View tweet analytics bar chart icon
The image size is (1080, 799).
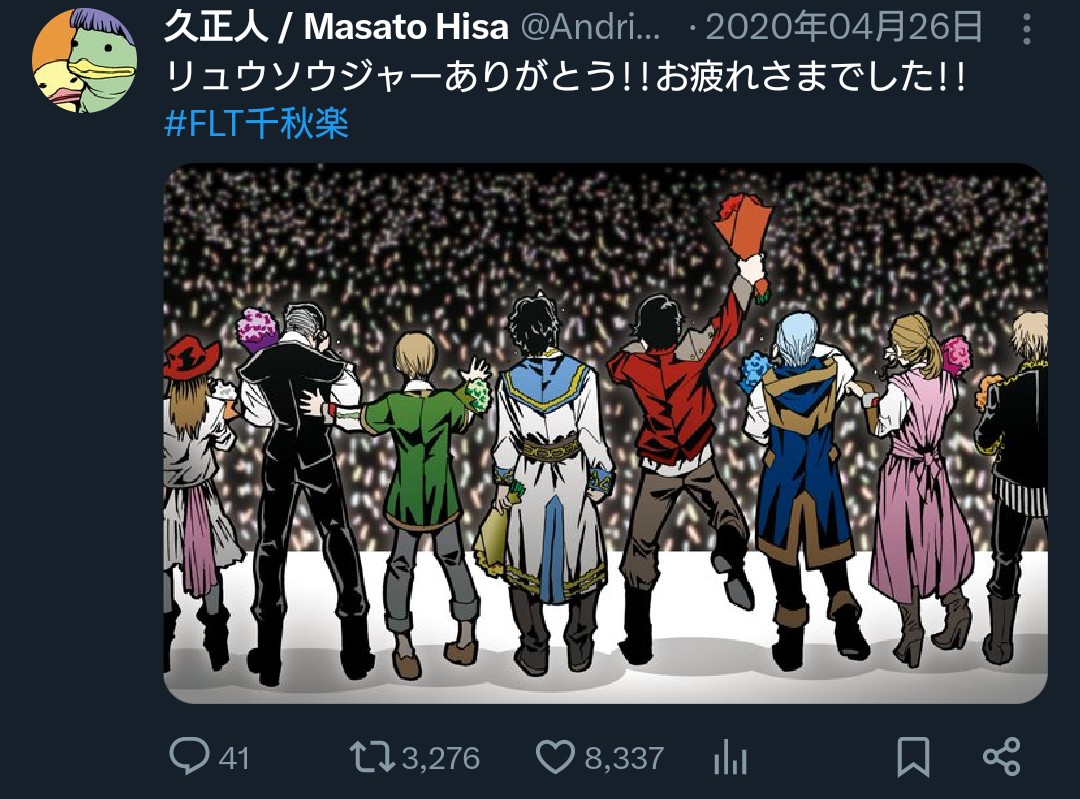click(731, 757)
